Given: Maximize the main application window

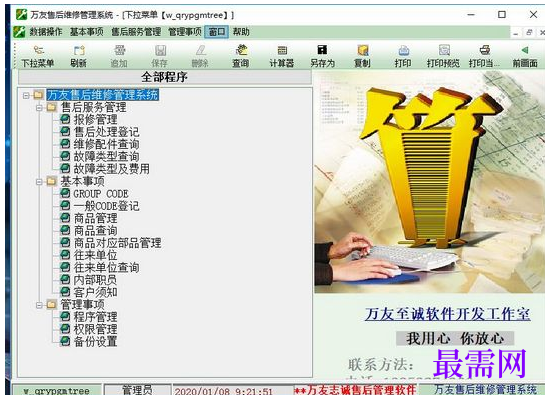Looking at the screenshot, I should 502,15.
